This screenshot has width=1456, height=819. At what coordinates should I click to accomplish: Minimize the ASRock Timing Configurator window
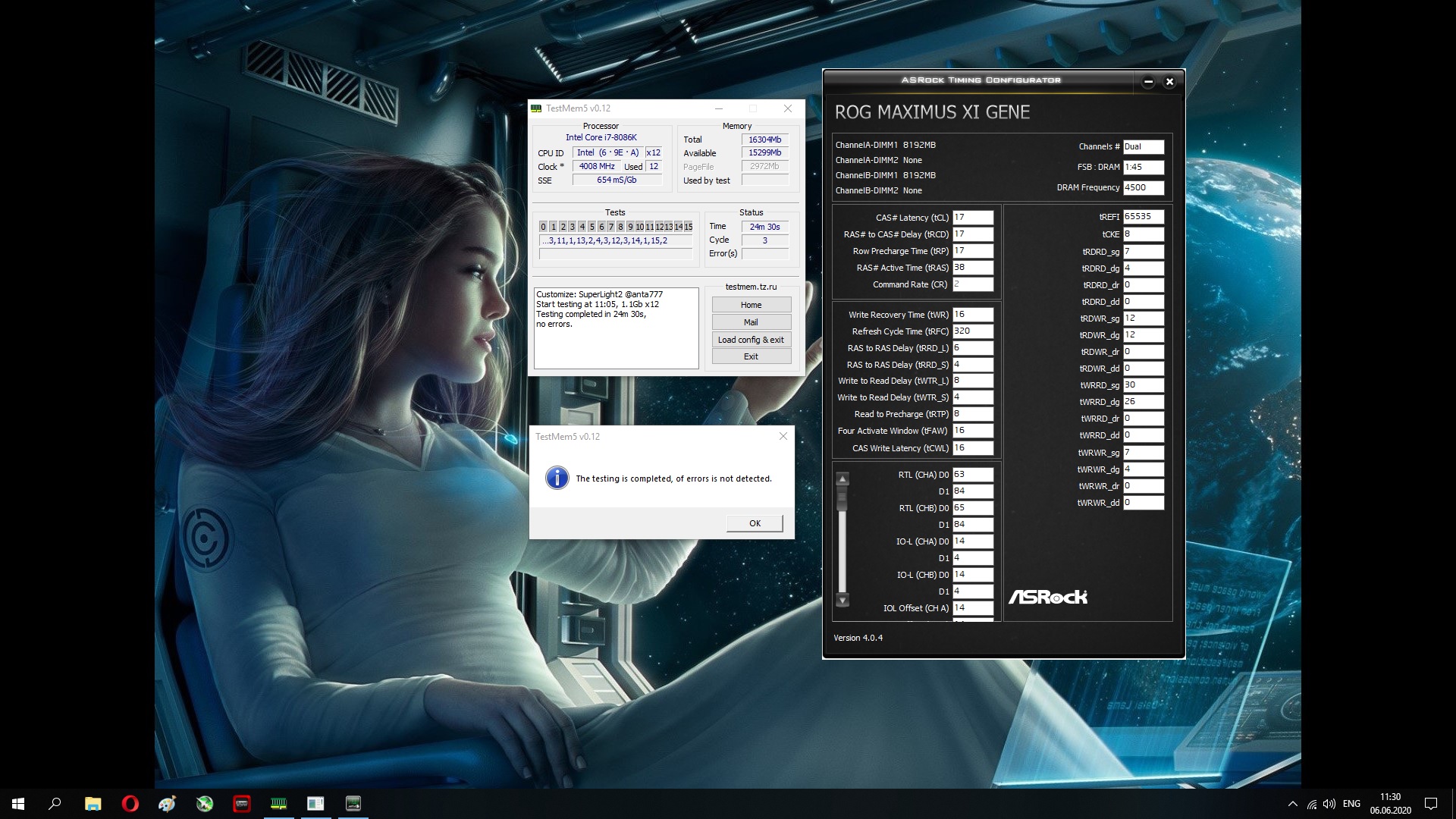pyautogui.click(x=1148, y=82)
